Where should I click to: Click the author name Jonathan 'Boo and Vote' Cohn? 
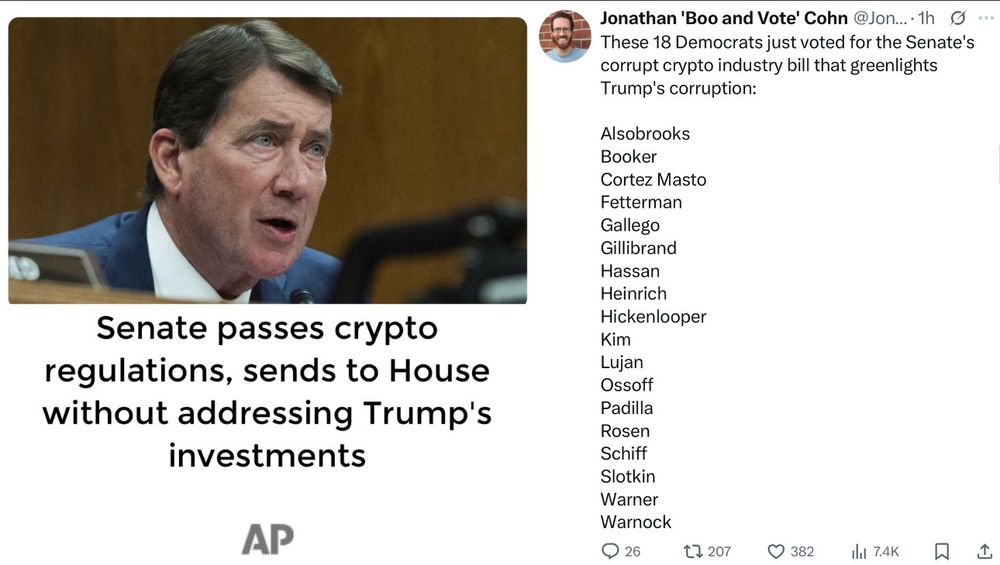click(x=724, y=18)
